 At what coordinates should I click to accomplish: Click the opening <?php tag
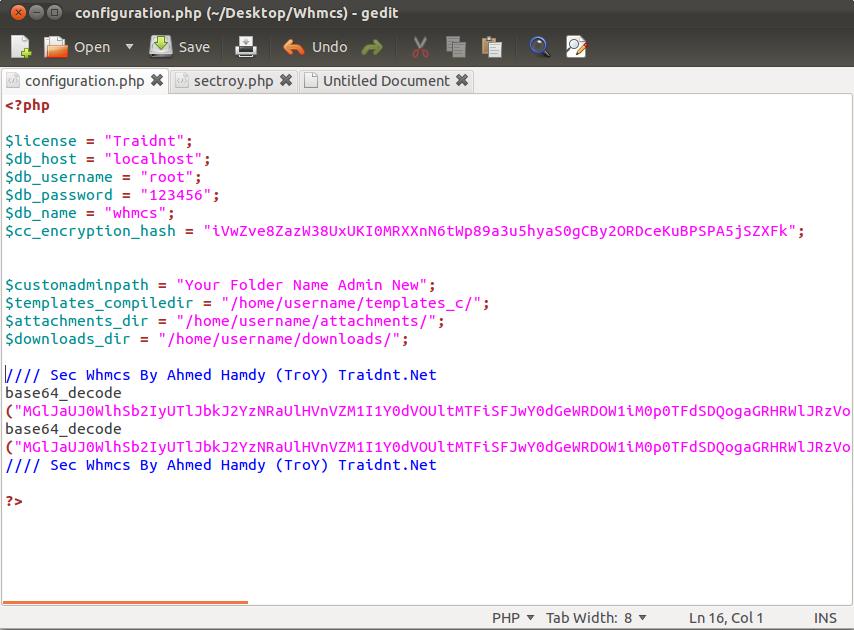(x=27, y=105)
